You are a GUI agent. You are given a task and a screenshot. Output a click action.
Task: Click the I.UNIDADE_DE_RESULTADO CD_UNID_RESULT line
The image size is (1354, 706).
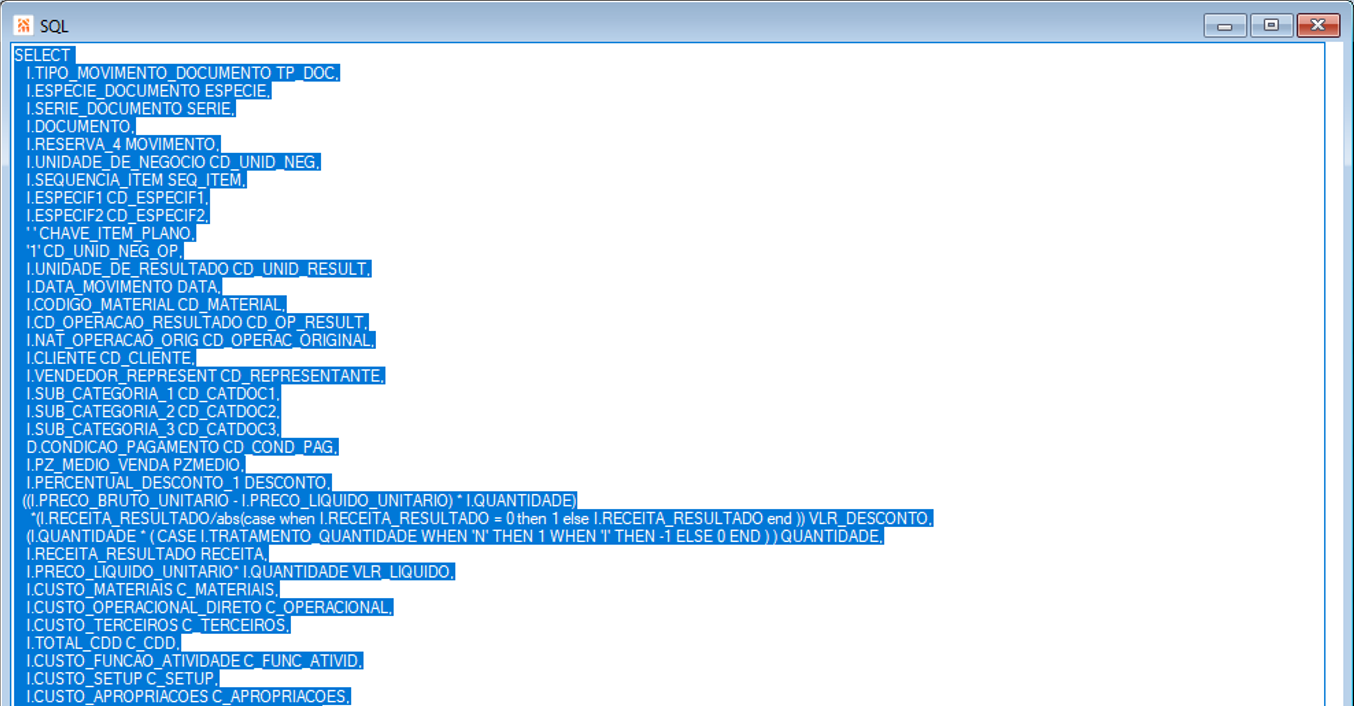click(199, 269)
